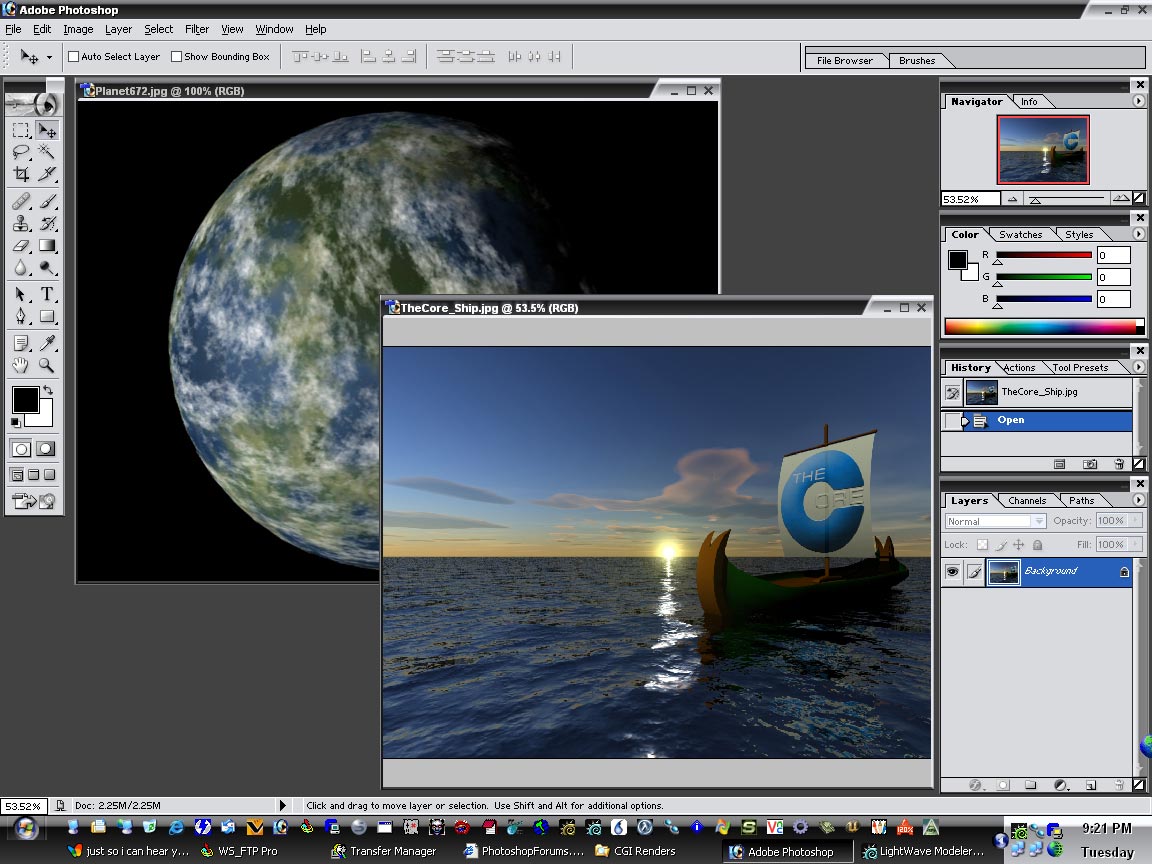Screen dimensions: 1152x864
Task: Select the Type tool
Action: [x=47, y=294]
